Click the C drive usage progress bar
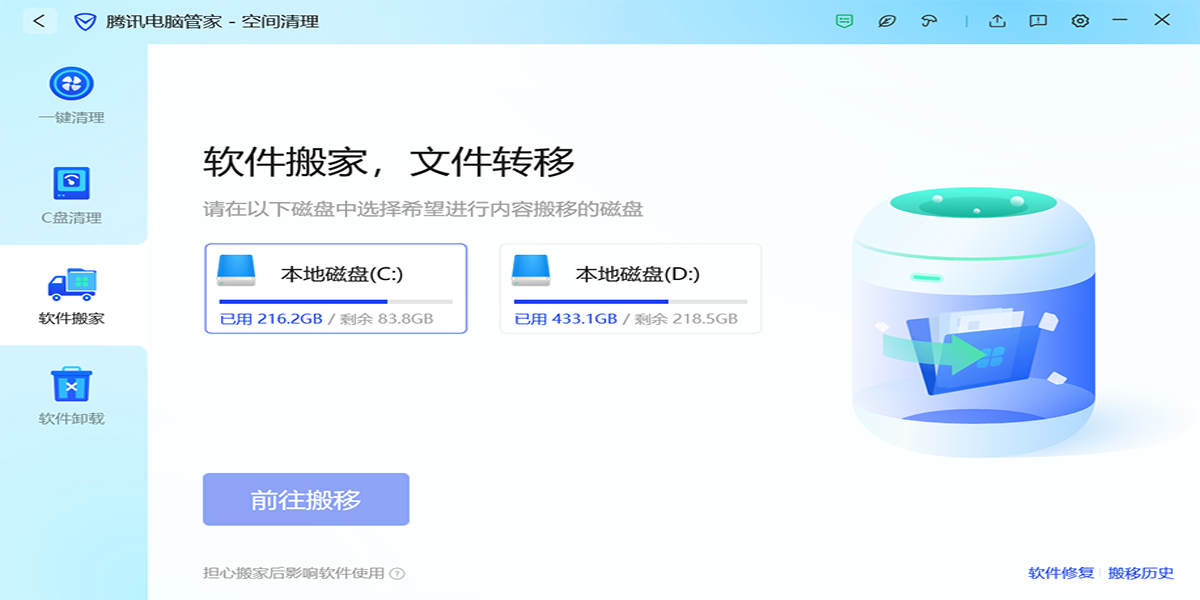Screen dimensions: 1200x600 [334, 301]
